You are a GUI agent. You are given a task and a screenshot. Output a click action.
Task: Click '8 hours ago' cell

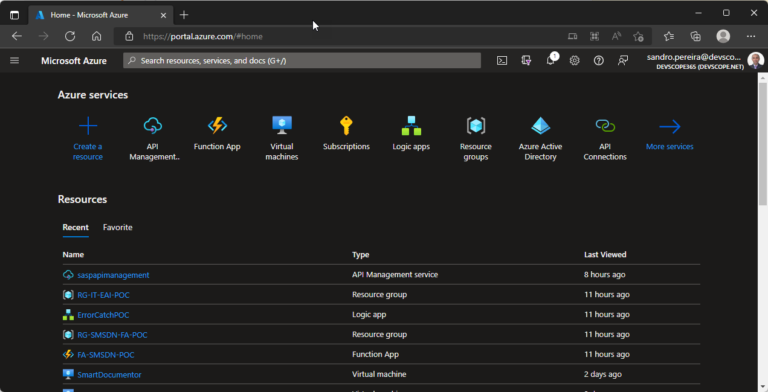pyautogui.click(x=604, y=275)
